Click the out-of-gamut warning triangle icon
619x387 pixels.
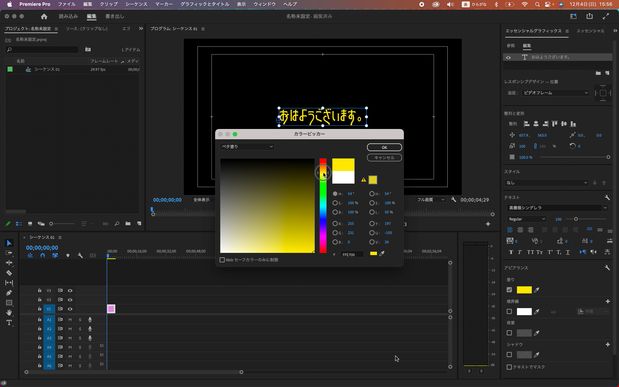tap(364, 180)
